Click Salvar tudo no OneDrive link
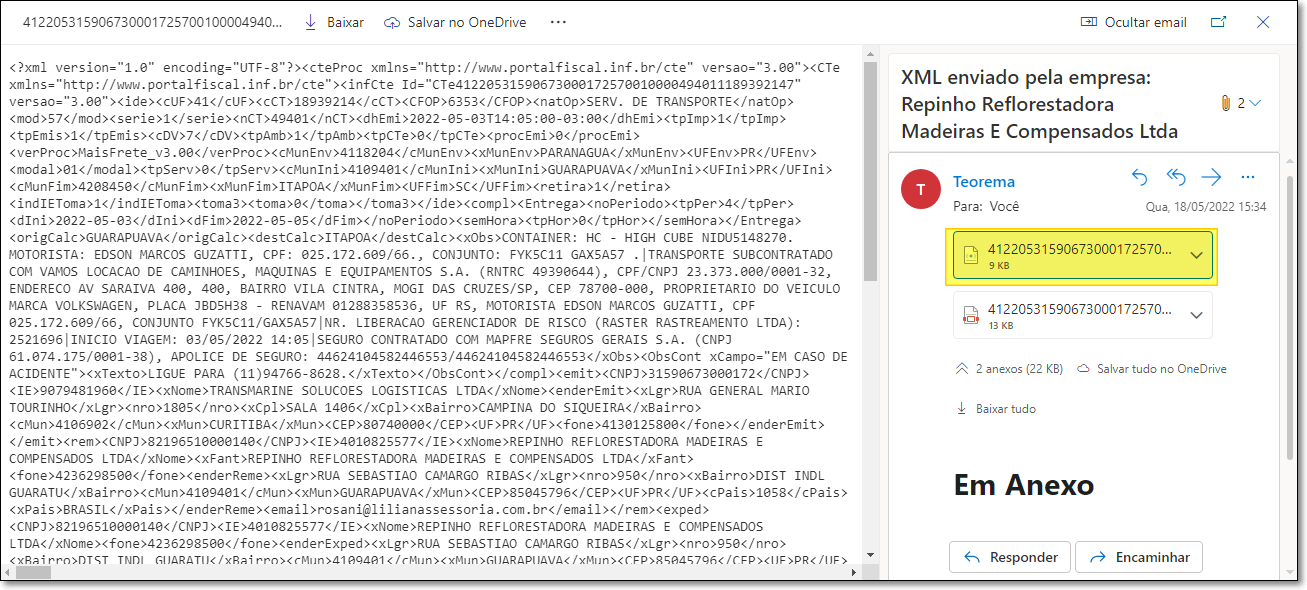 coord(1151,369)
